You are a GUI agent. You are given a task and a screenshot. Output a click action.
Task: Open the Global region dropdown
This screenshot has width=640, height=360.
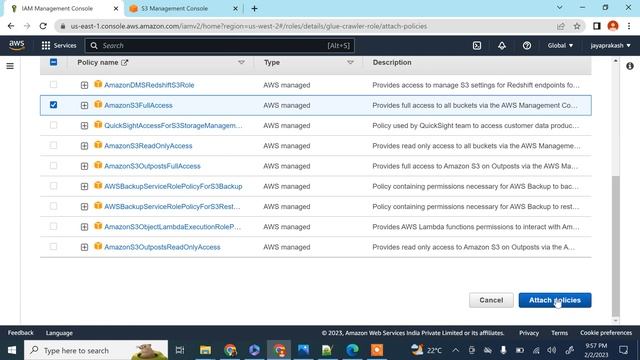(560, 45)
